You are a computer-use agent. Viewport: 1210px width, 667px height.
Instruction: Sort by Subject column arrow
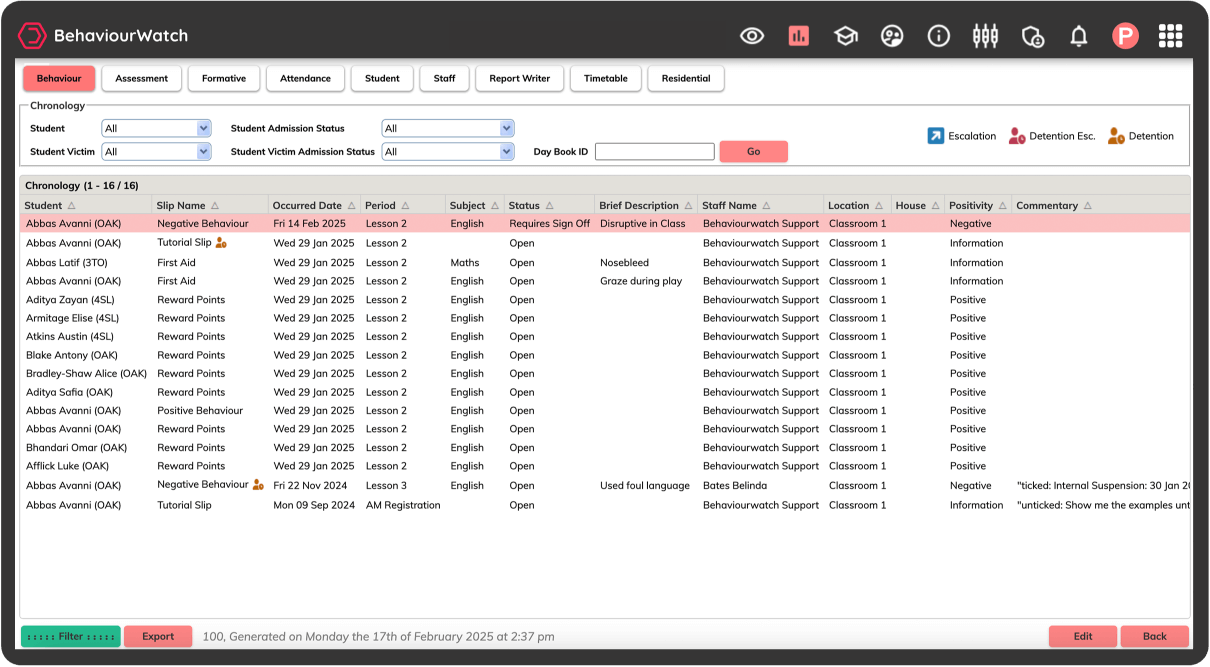coord(496,206)
